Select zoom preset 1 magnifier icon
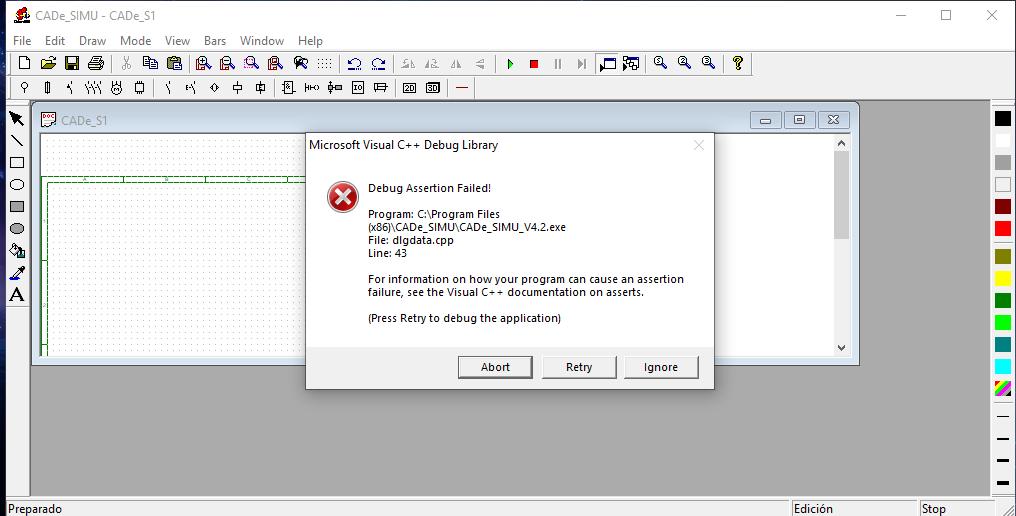The height and width of the screenshot is (516, 1016). tap(660, 63)
